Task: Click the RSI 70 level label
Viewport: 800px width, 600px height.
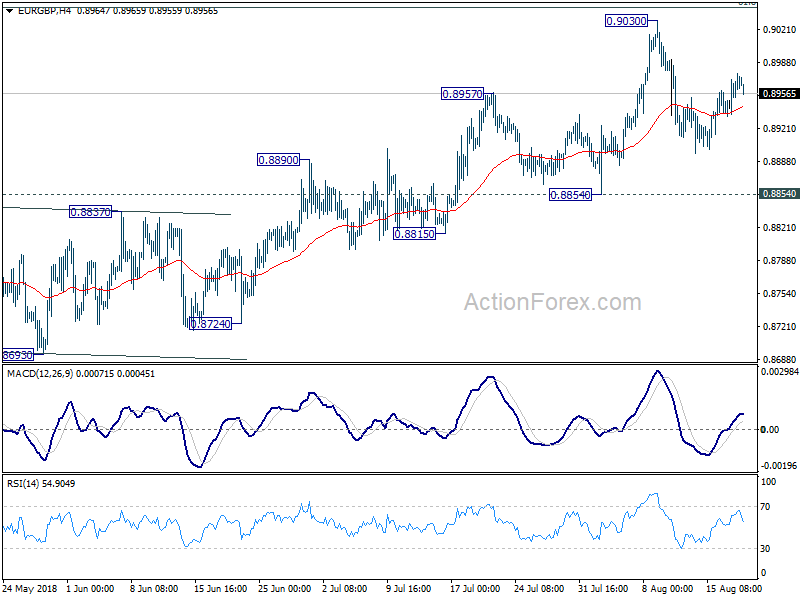Action: coord(765,507)
